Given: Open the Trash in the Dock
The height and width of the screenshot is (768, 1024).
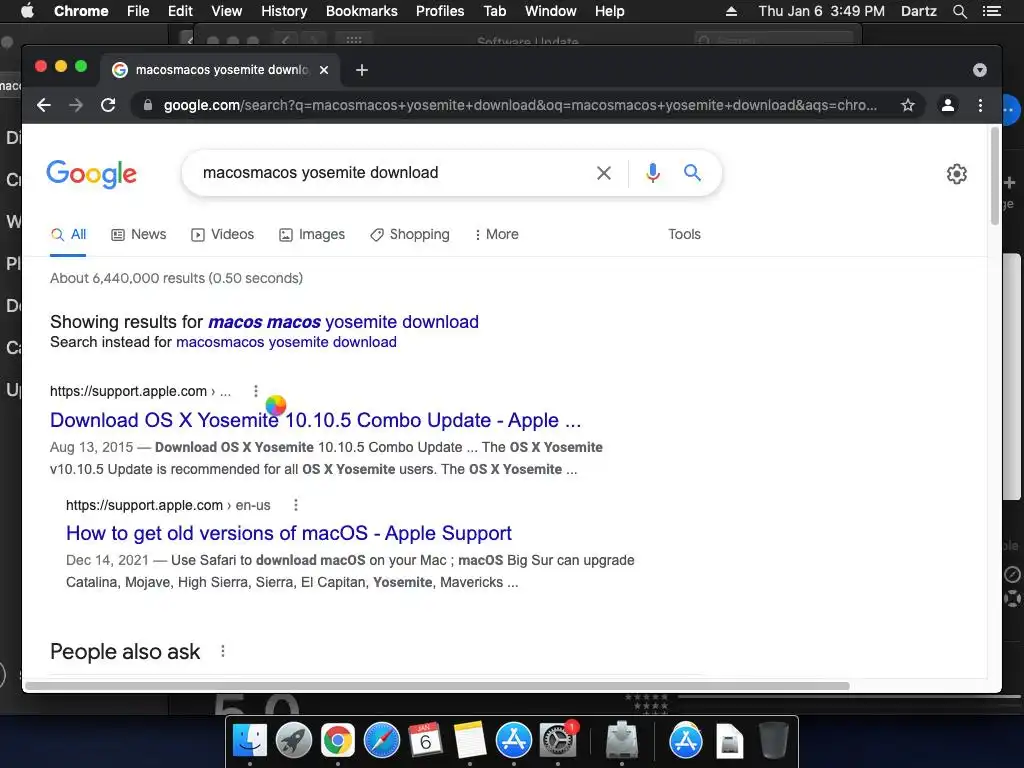Looking at the screenshot, I should tap(774, 741).
